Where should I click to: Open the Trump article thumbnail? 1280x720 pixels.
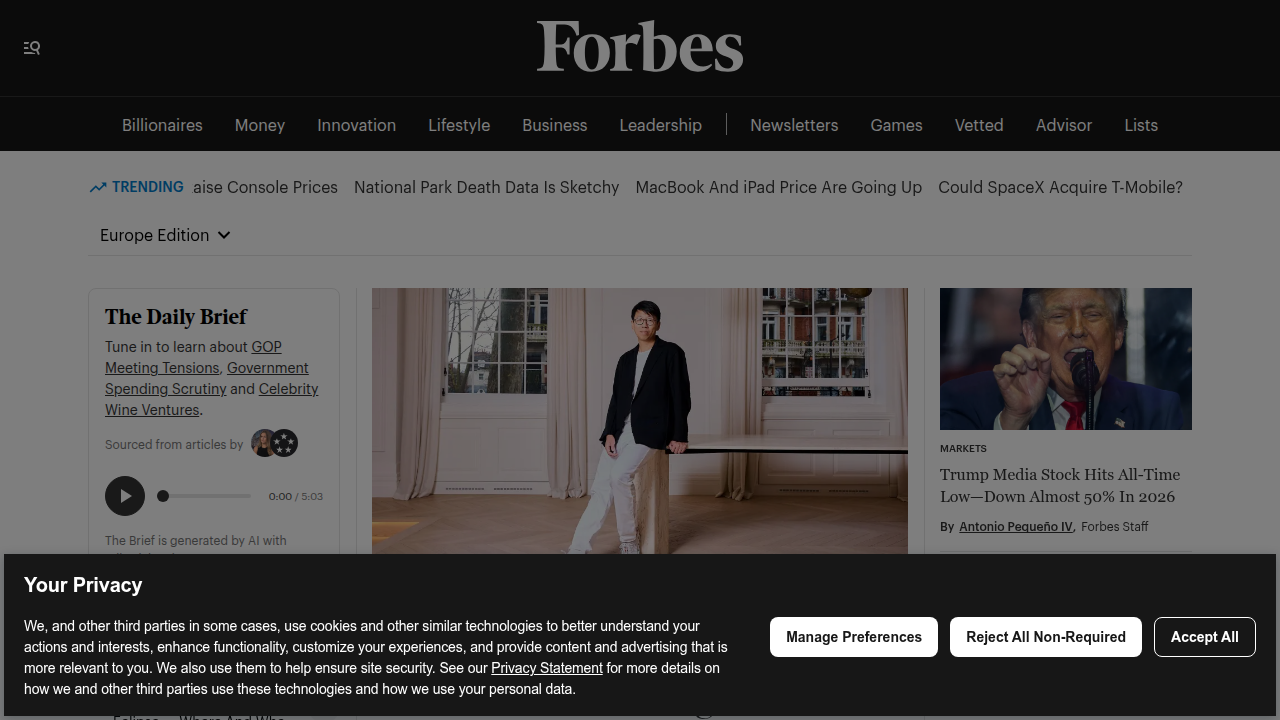(x=1066, y=359)
